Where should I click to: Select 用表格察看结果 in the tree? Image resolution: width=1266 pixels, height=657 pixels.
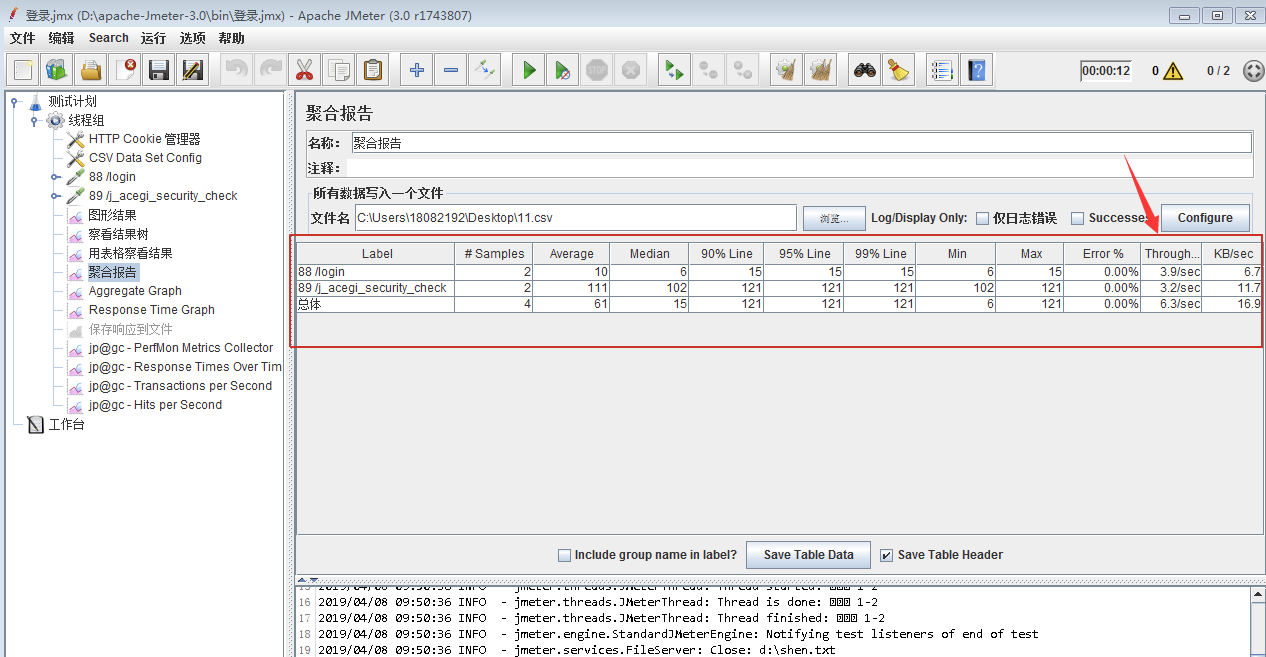(x=130, y=253)
